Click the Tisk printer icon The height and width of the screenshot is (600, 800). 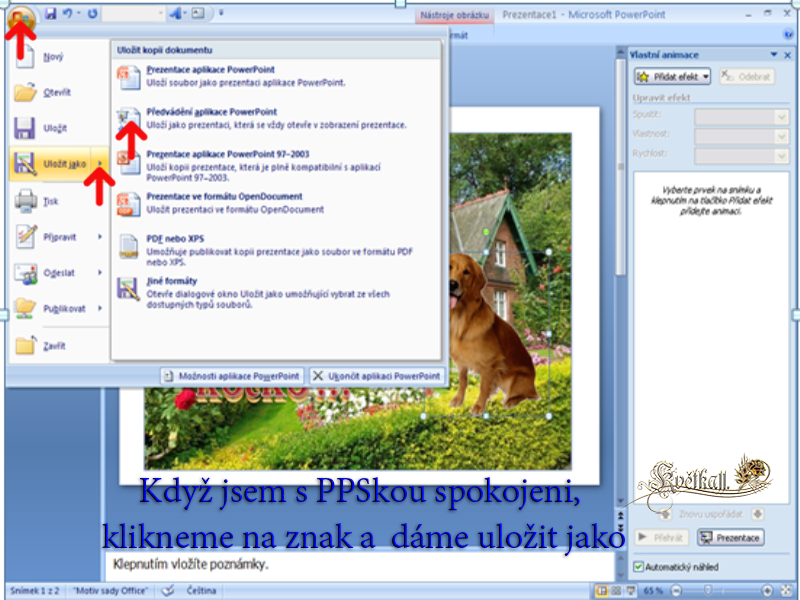[x=26, y=201]
